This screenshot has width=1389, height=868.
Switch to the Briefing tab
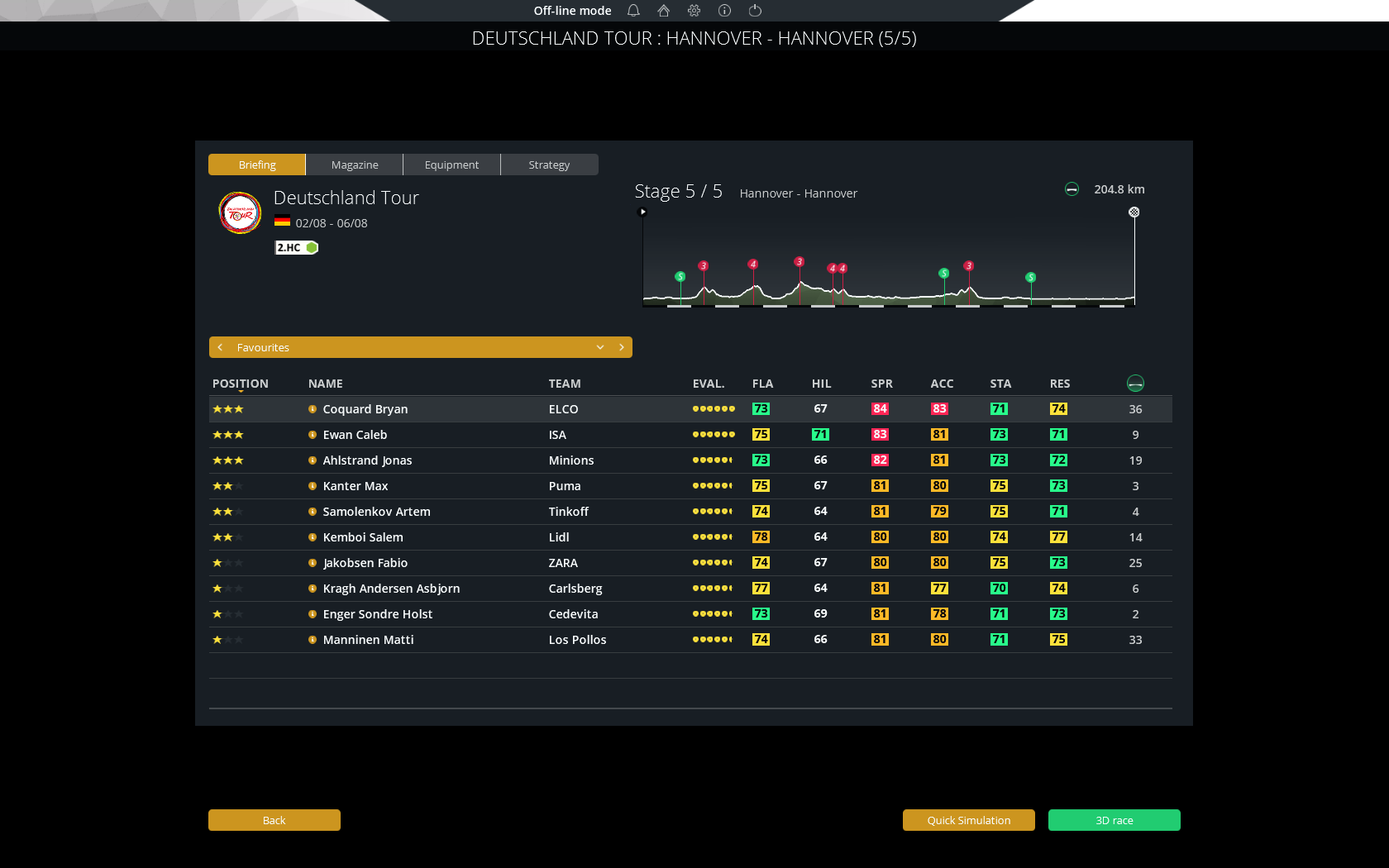point(257,165)
